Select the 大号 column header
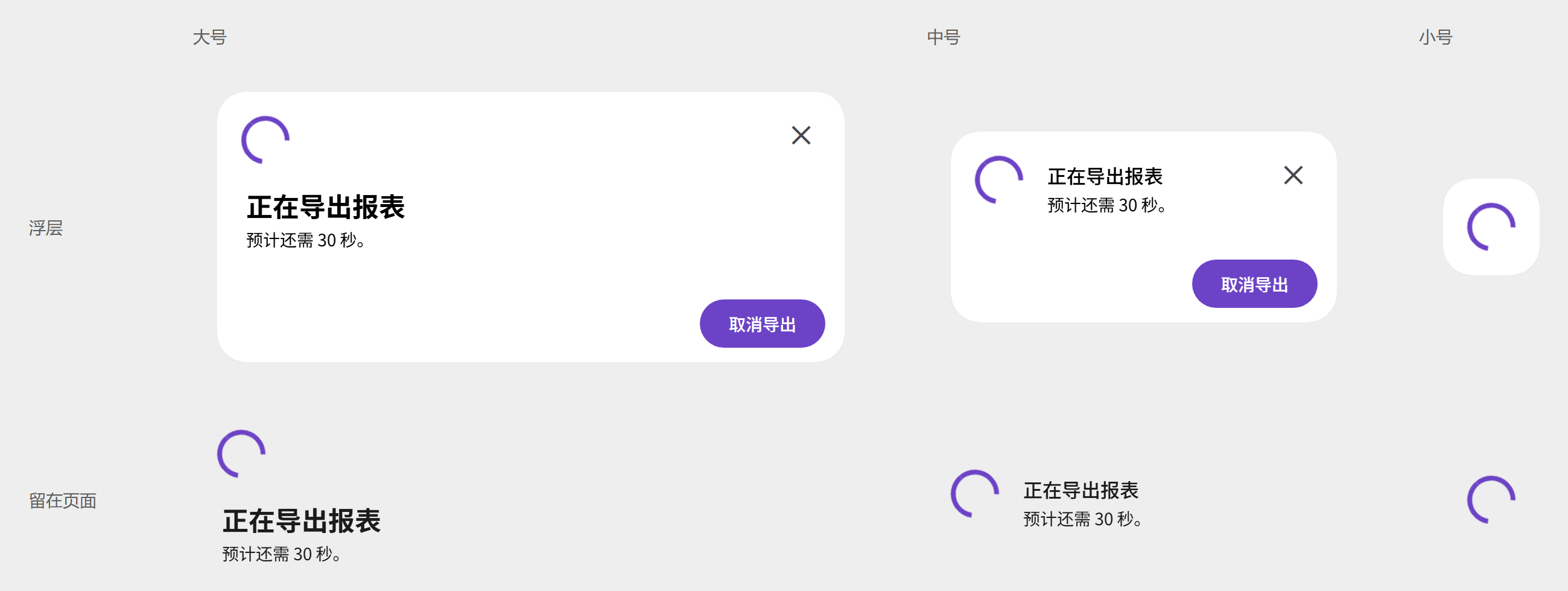1568x591 pixels. click(x=210, y=38)
